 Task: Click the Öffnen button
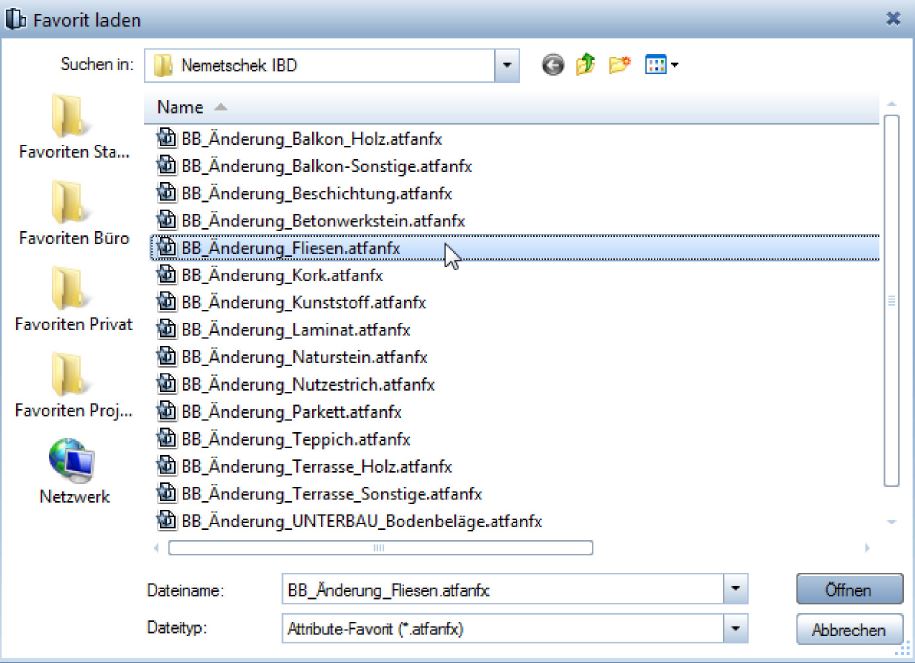pyautogui.click(x=848, y=590)
